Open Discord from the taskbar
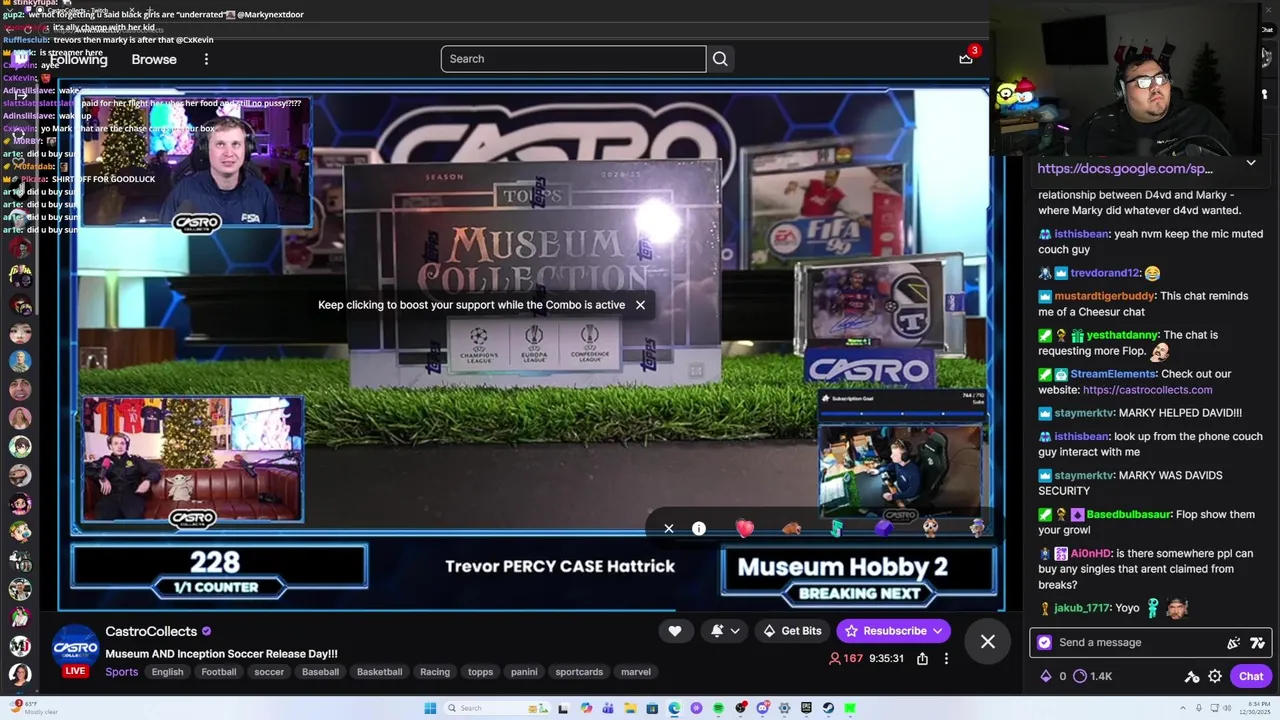This screenshot has height=720, width=1280. click(762, 708)
